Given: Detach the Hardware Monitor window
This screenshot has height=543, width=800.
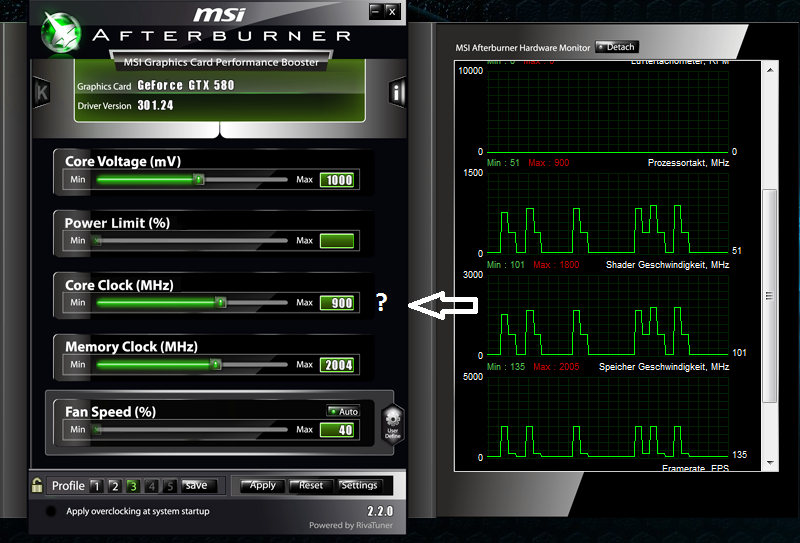Looking at the screenshot, I should coord(617,47).
